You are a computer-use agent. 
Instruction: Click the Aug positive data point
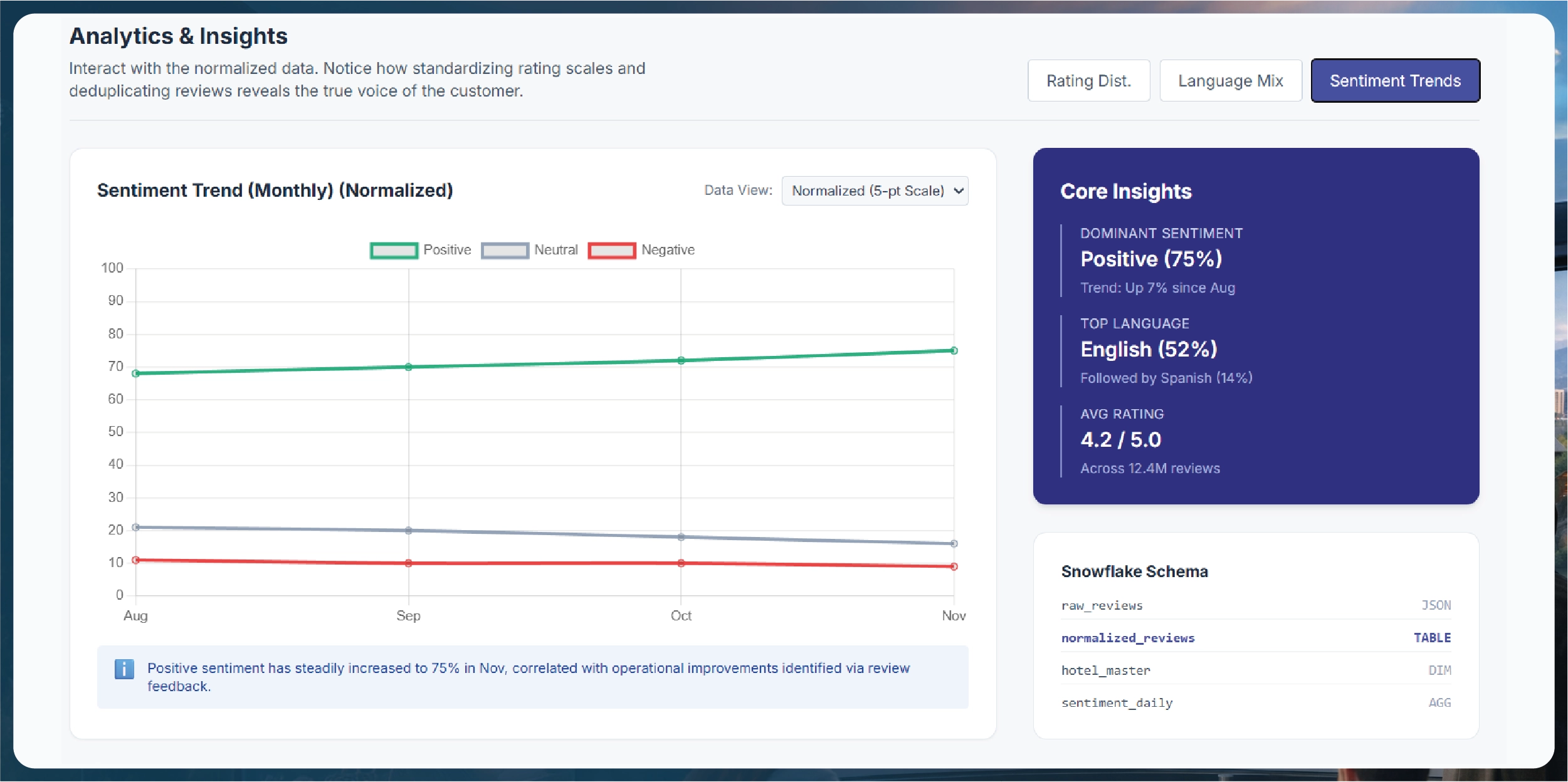(136, 373)
